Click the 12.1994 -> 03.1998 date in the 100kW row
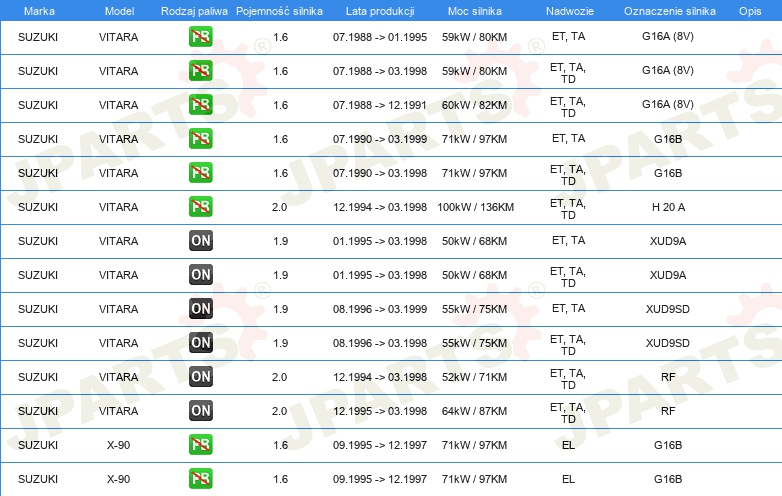 [x=380, y=207]
